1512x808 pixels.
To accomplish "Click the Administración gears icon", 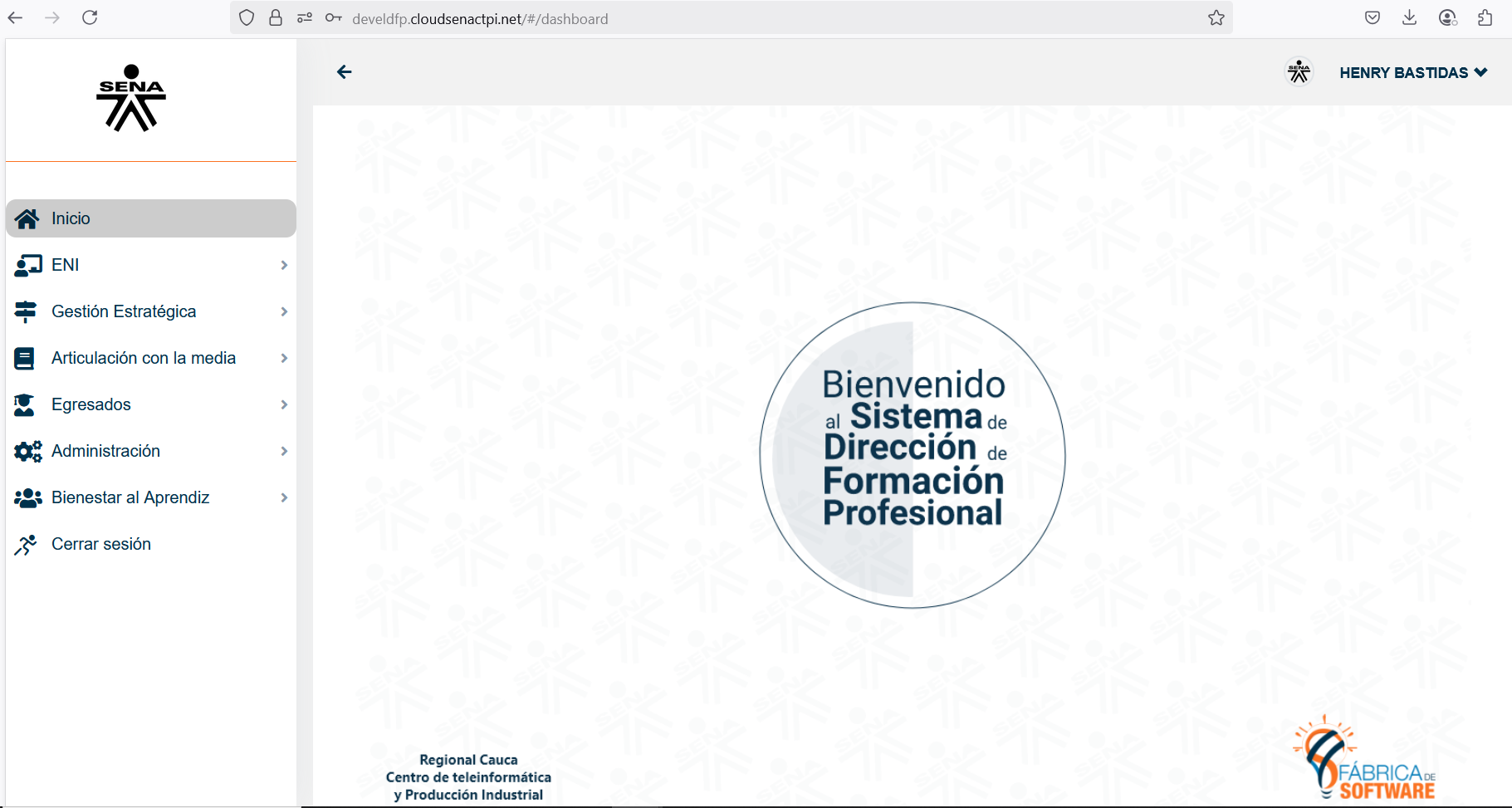I will click(x=27, y=451).
